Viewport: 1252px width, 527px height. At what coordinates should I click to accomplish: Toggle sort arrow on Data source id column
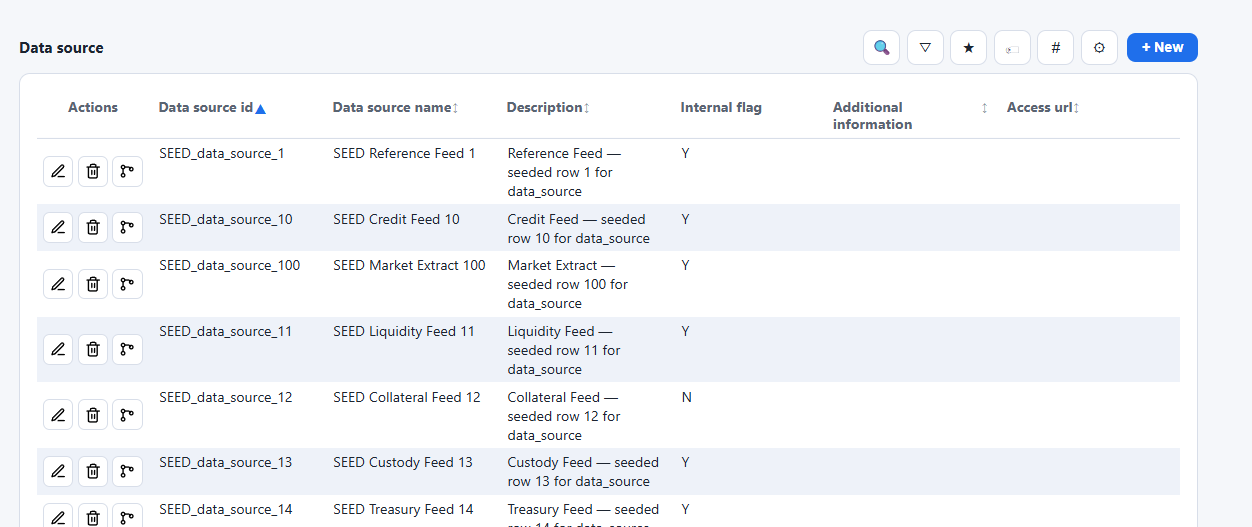(x=260, y=108)
